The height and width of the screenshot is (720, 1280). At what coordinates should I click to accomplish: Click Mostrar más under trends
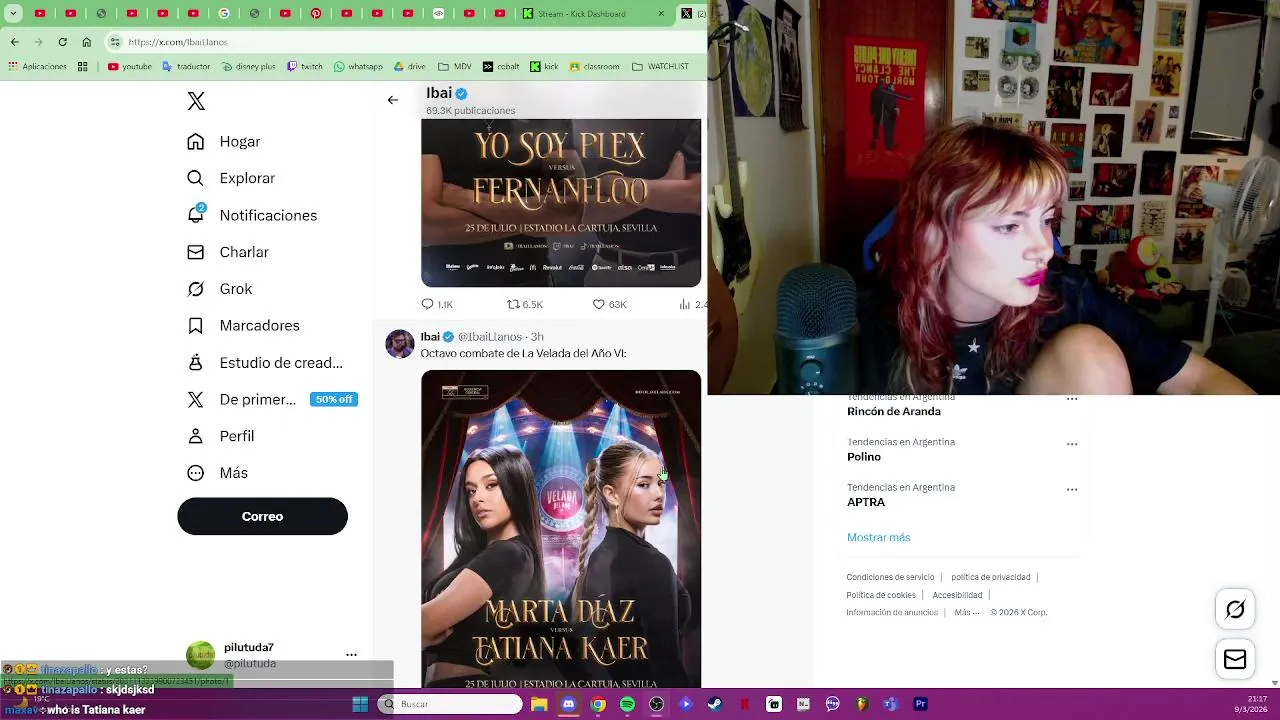click(878, 537)
